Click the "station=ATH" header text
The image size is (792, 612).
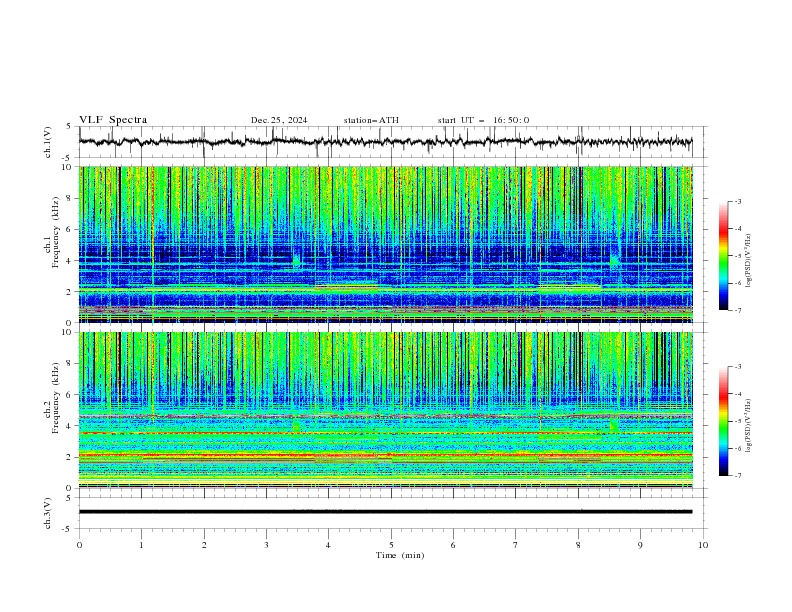[371, 120]
